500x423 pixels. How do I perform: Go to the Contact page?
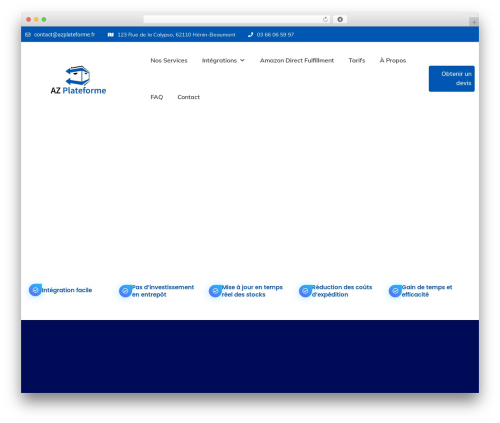tap(188, 97)
